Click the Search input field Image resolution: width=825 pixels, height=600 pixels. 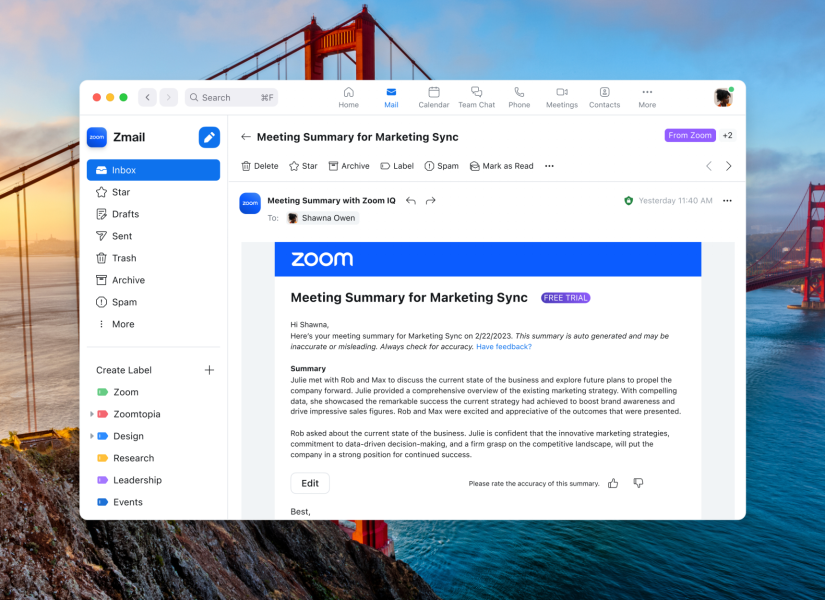(231, 98)
